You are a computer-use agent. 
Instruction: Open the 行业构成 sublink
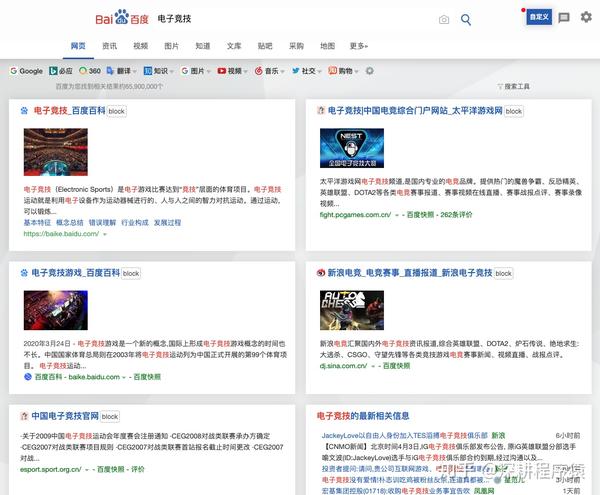click(x=135, y=223)
